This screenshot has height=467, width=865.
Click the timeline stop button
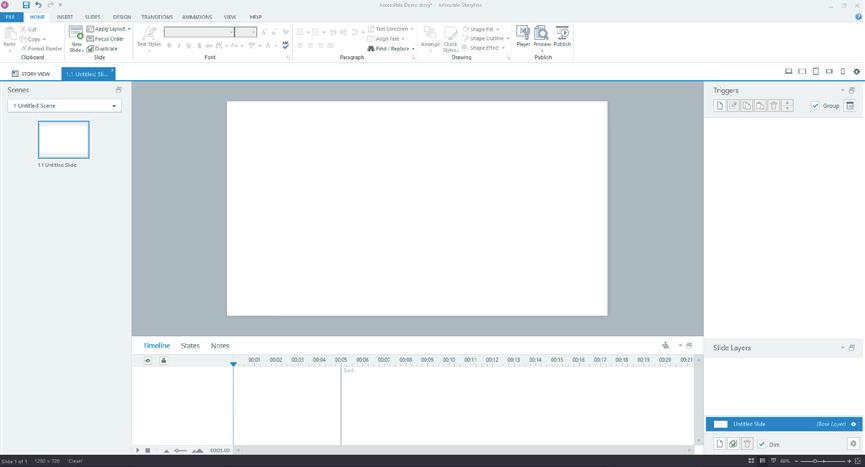148,450
